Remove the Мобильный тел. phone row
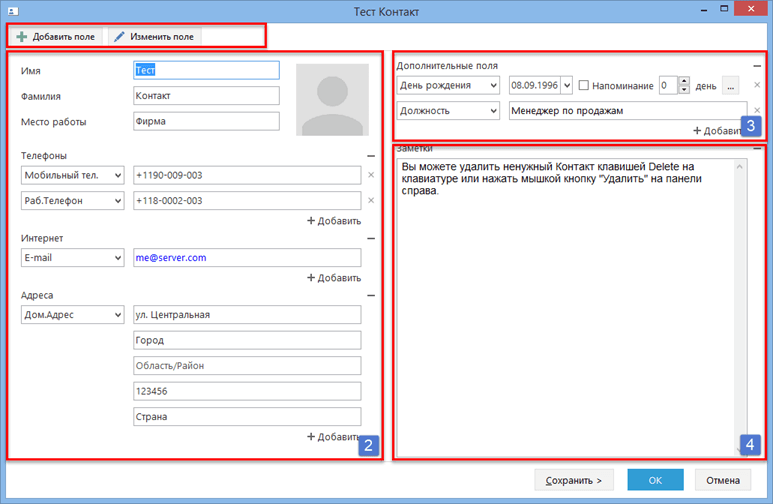 (371, 175)
